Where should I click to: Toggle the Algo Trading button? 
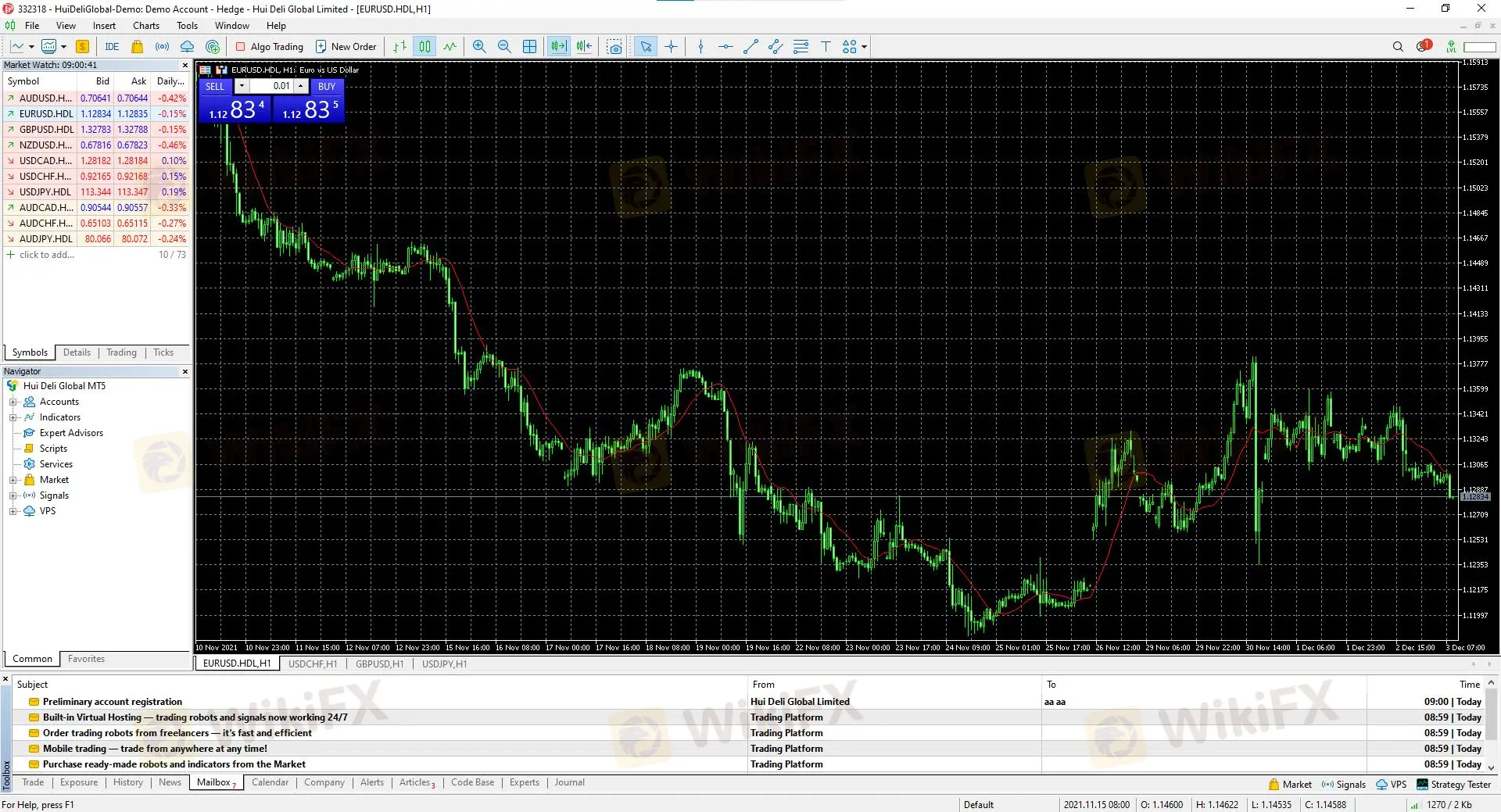[x=270, y=47]
